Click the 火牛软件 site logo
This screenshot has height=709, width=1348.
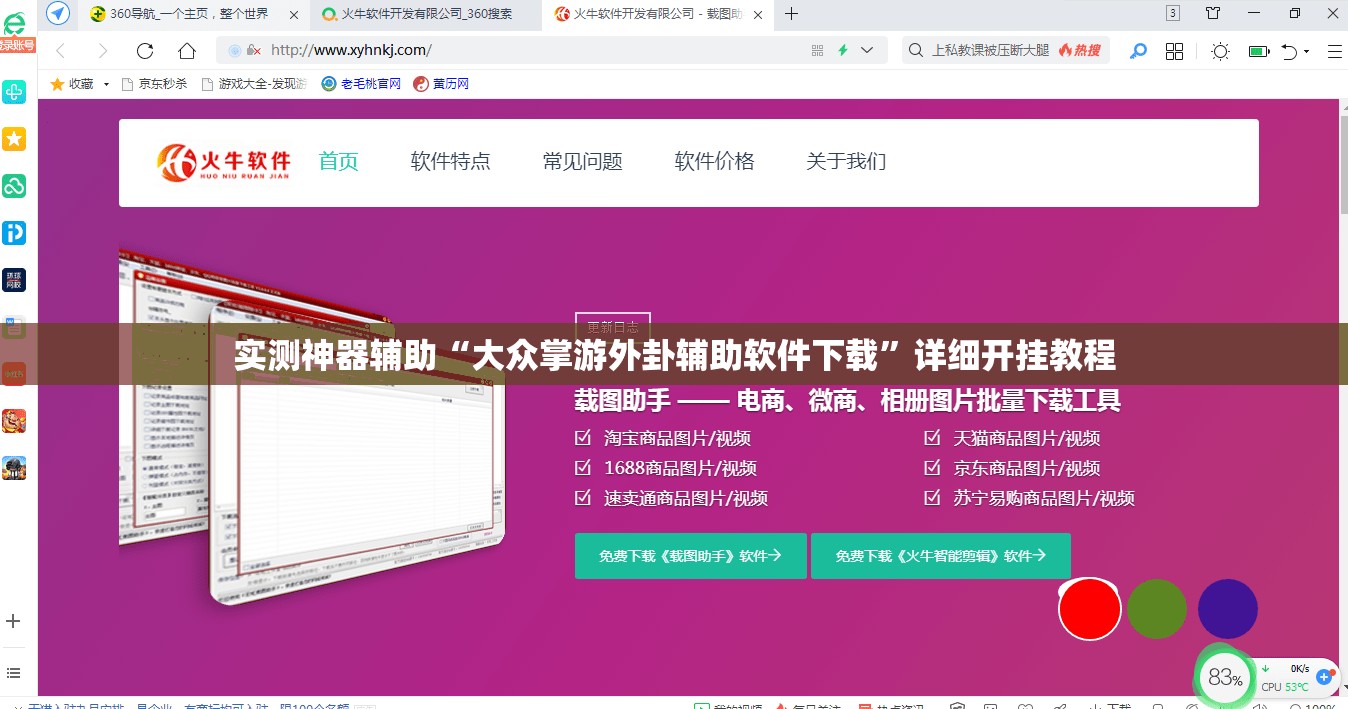pyautogui.click(x=223, y=163)
